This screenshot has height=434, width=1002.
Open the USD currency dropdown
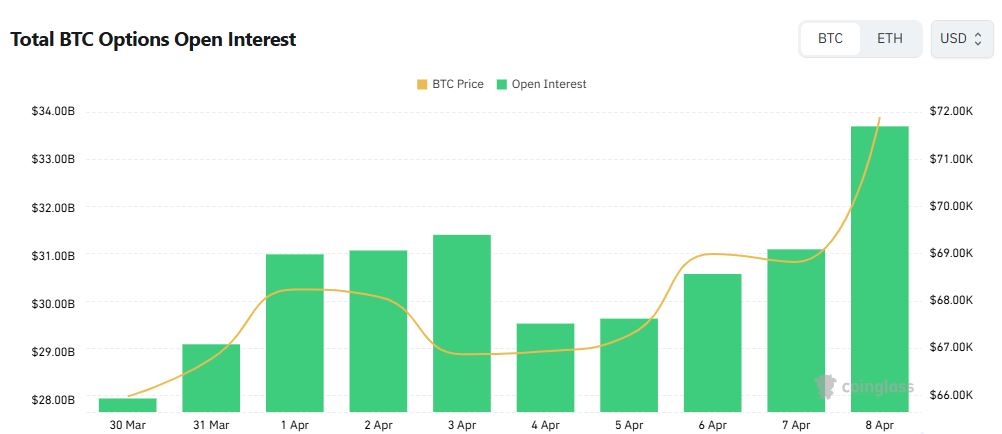(960, 39)
